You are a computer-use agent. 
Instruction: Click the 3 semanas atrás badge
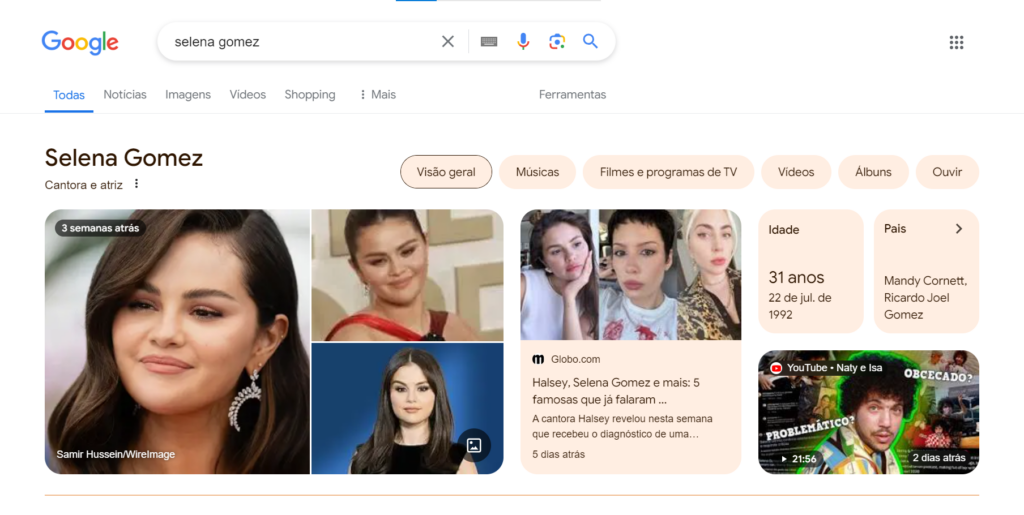point(100,228)
